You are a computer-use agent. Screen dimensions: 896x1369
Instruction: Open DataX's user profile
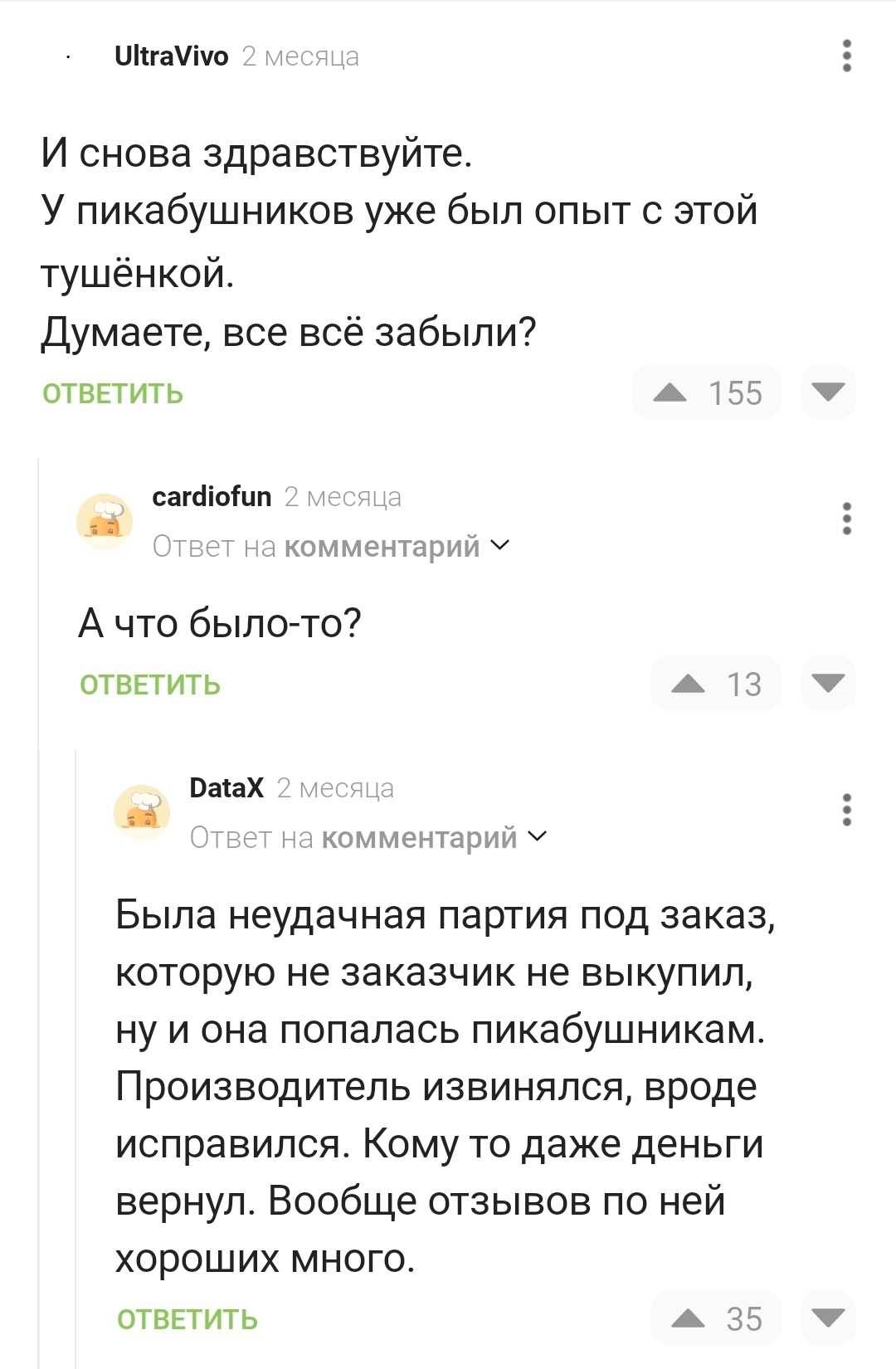[x=226, y=788]
